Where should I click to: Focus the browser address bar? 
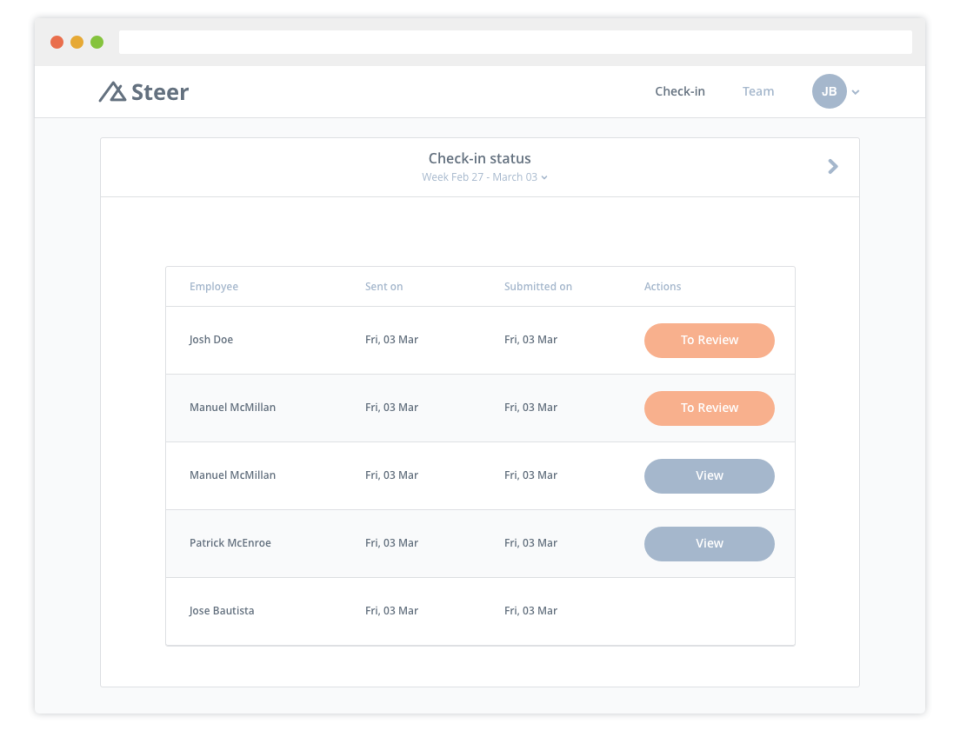(515, 42)
